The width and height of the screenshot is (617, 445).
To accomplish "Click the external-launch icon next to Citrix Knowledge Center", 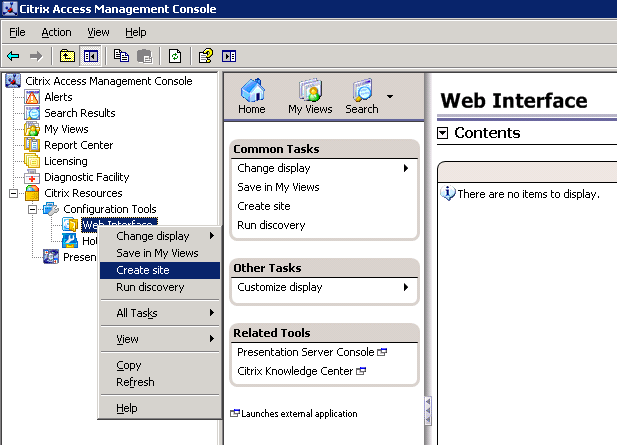I will click(x=361, y=371).
